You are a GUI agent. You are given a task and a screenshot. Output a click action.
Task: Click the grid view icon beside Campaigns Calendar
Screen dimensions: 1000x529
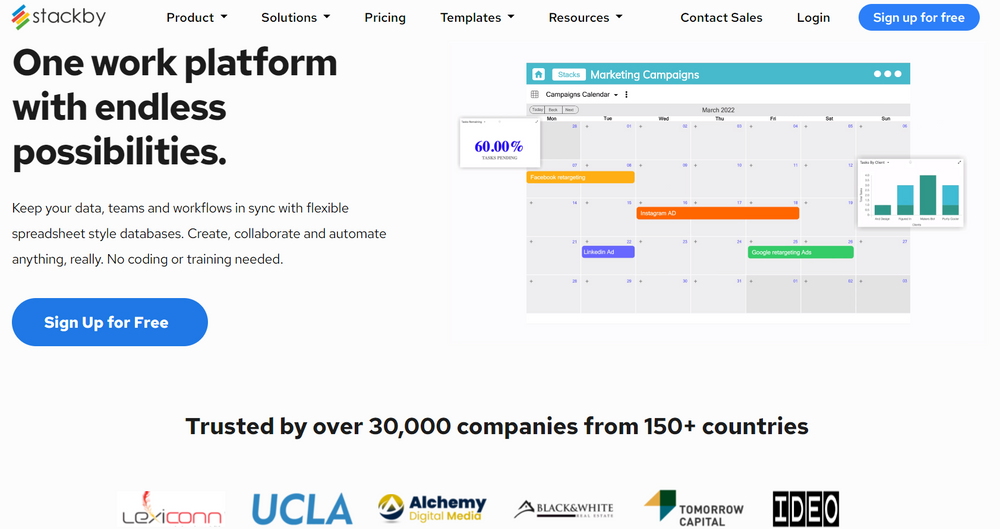pyautogui.click(x=535, y=95)
